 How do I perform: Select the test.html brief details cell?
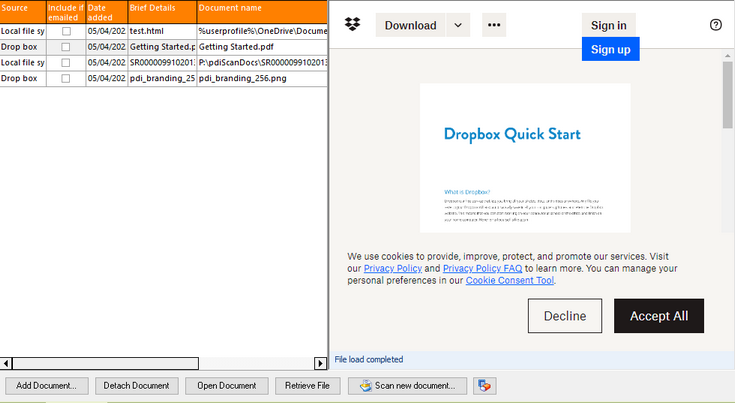click(162, 31)
